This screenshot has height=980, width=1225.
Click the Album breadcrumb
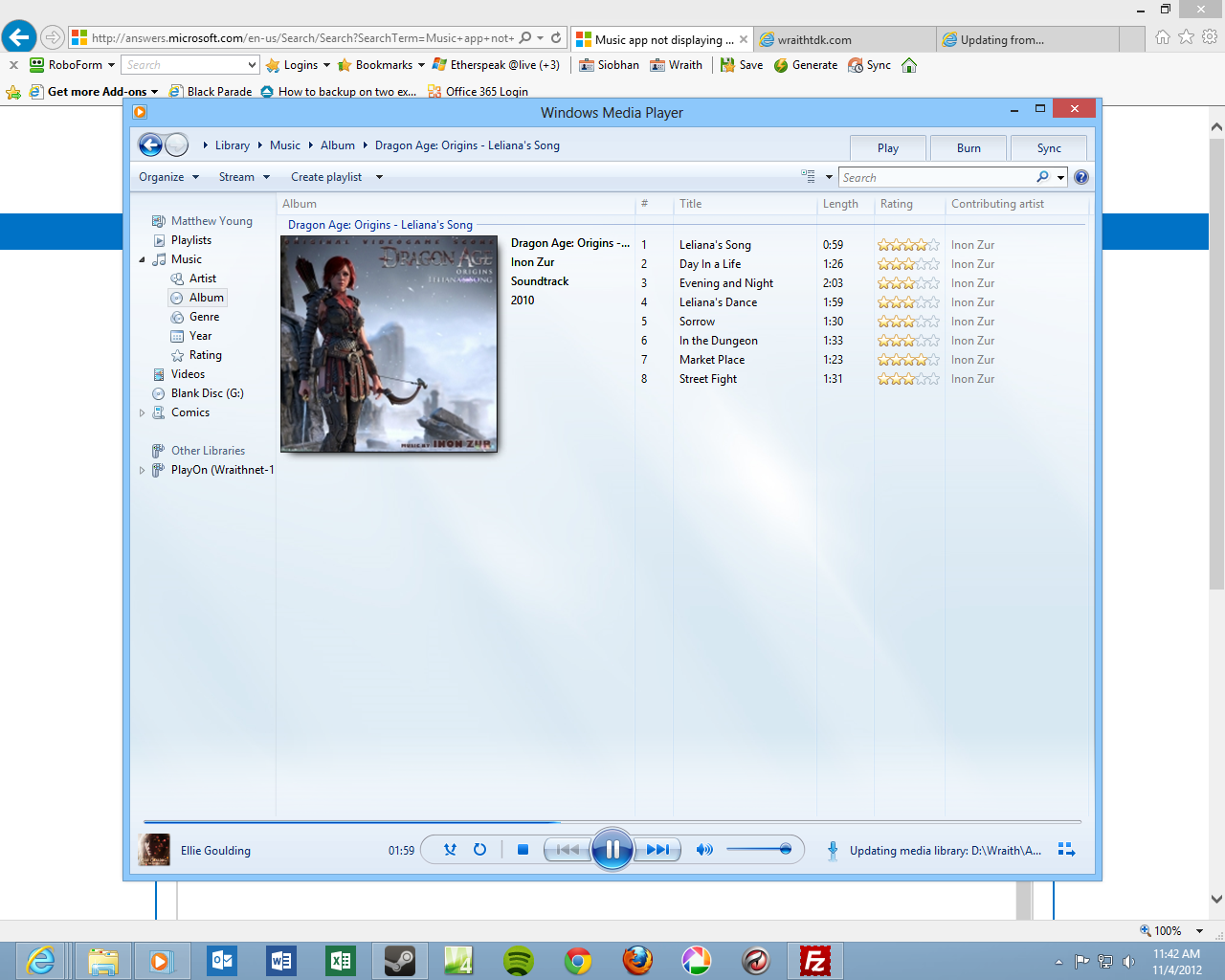click(x=338, y=145)
